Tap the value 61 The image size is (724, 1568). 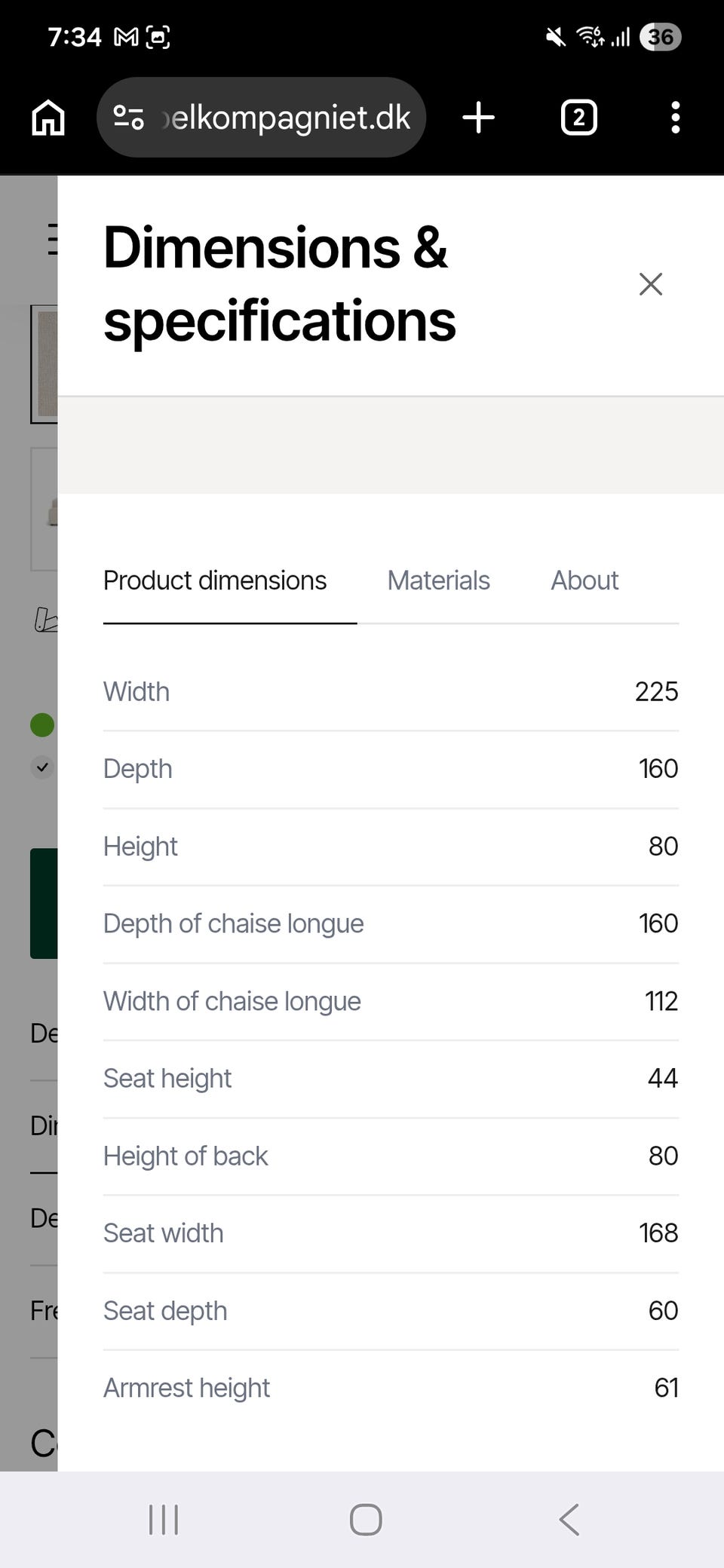tap(666, 1388)
